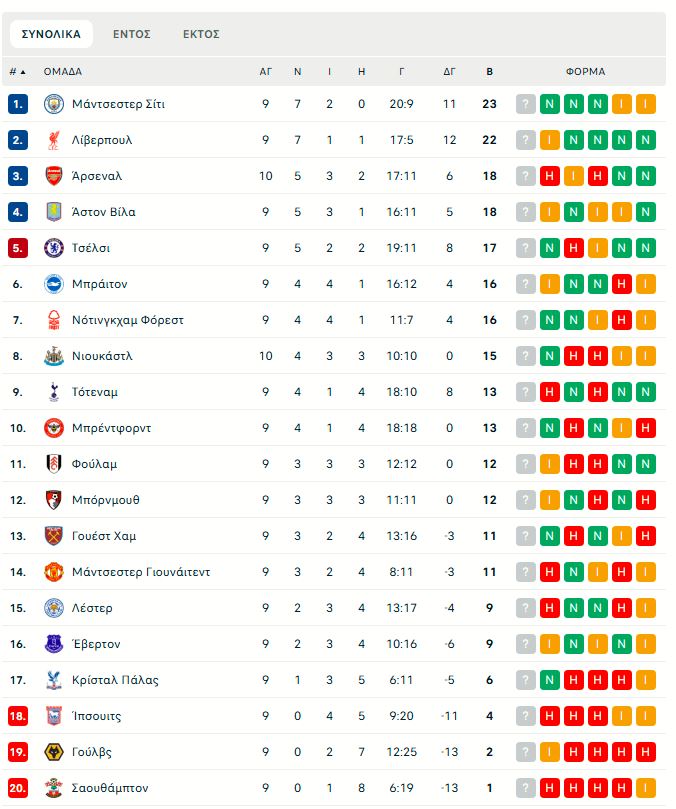Click the Aston Villa club crest

tap(54, 212)
